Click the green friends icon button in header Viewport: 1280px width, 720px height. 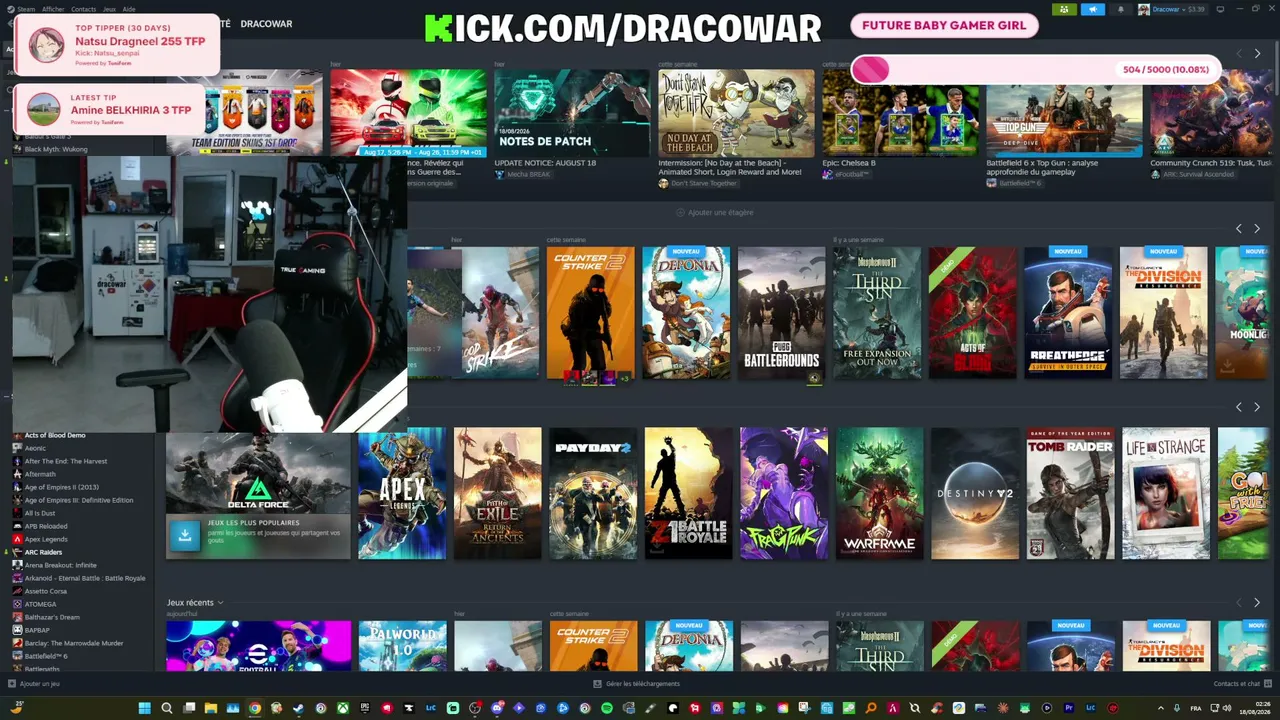coord(1064,9)
